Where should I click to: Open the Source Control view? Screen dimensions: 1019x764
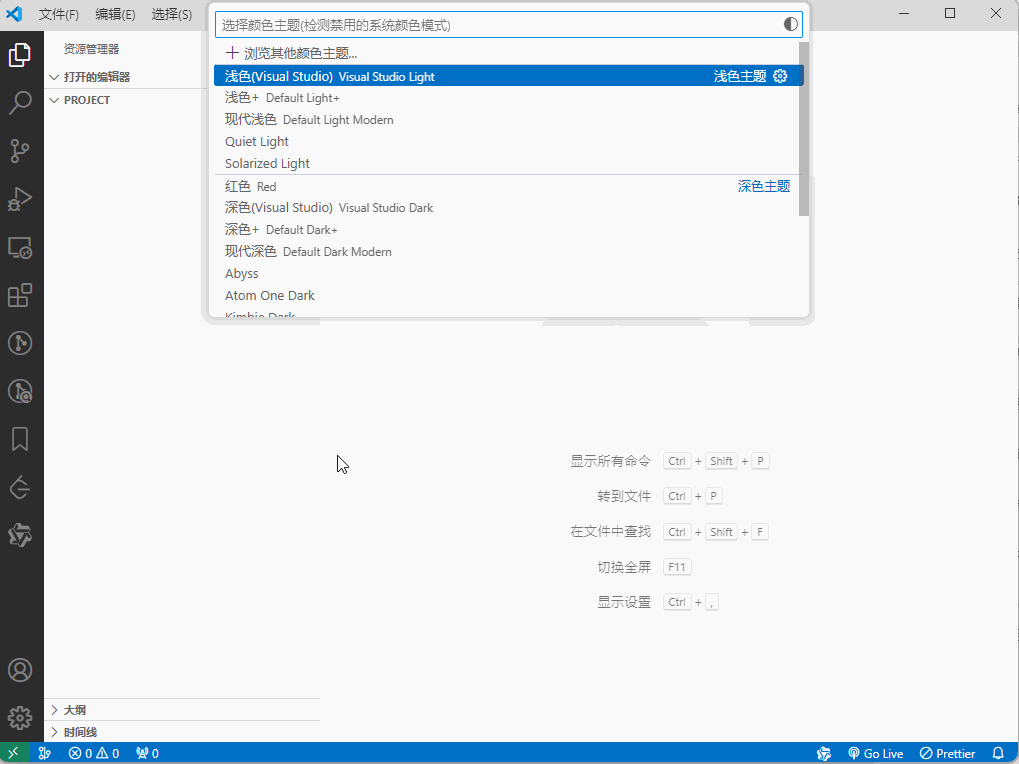click(20, 151)
